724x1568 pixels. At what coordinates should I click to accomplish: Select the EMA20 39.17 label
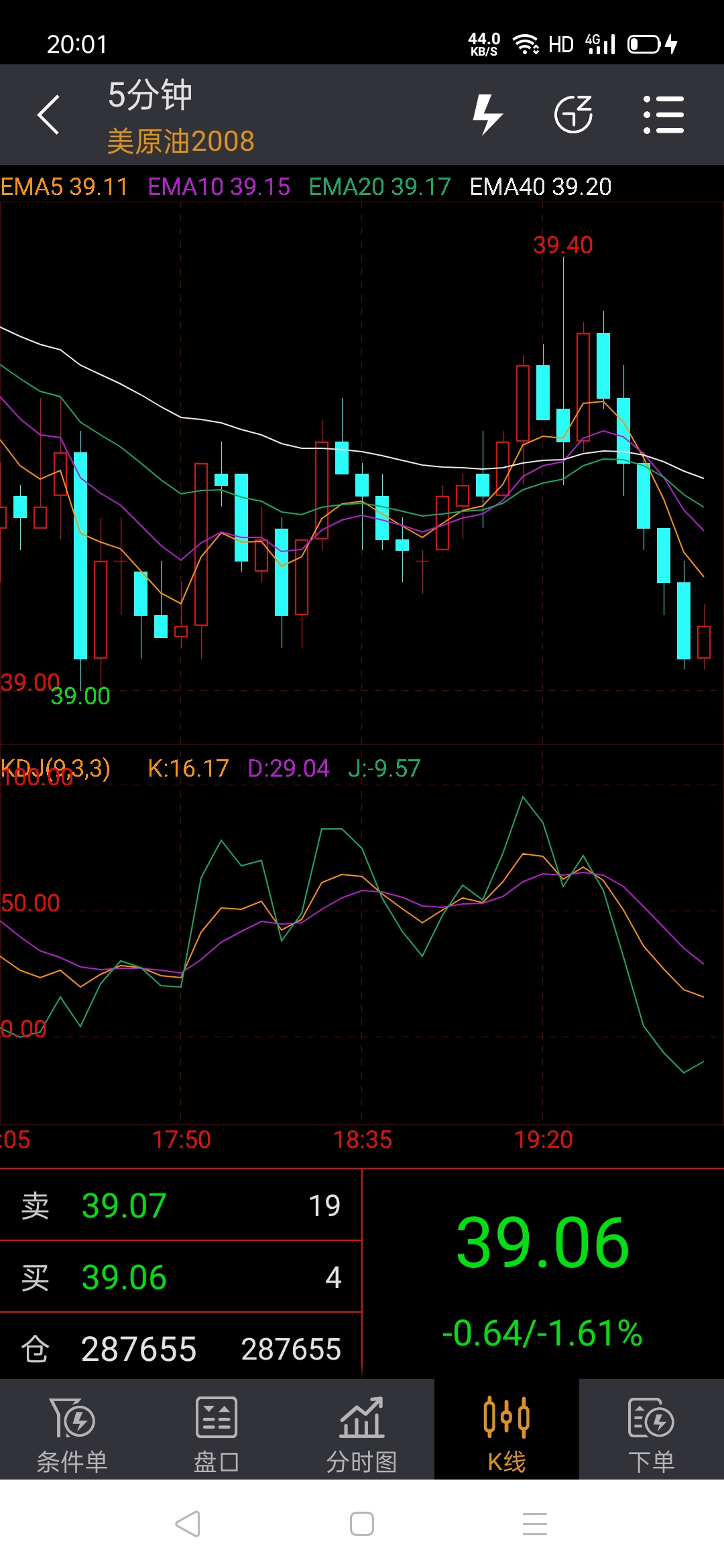pos(379,186)
